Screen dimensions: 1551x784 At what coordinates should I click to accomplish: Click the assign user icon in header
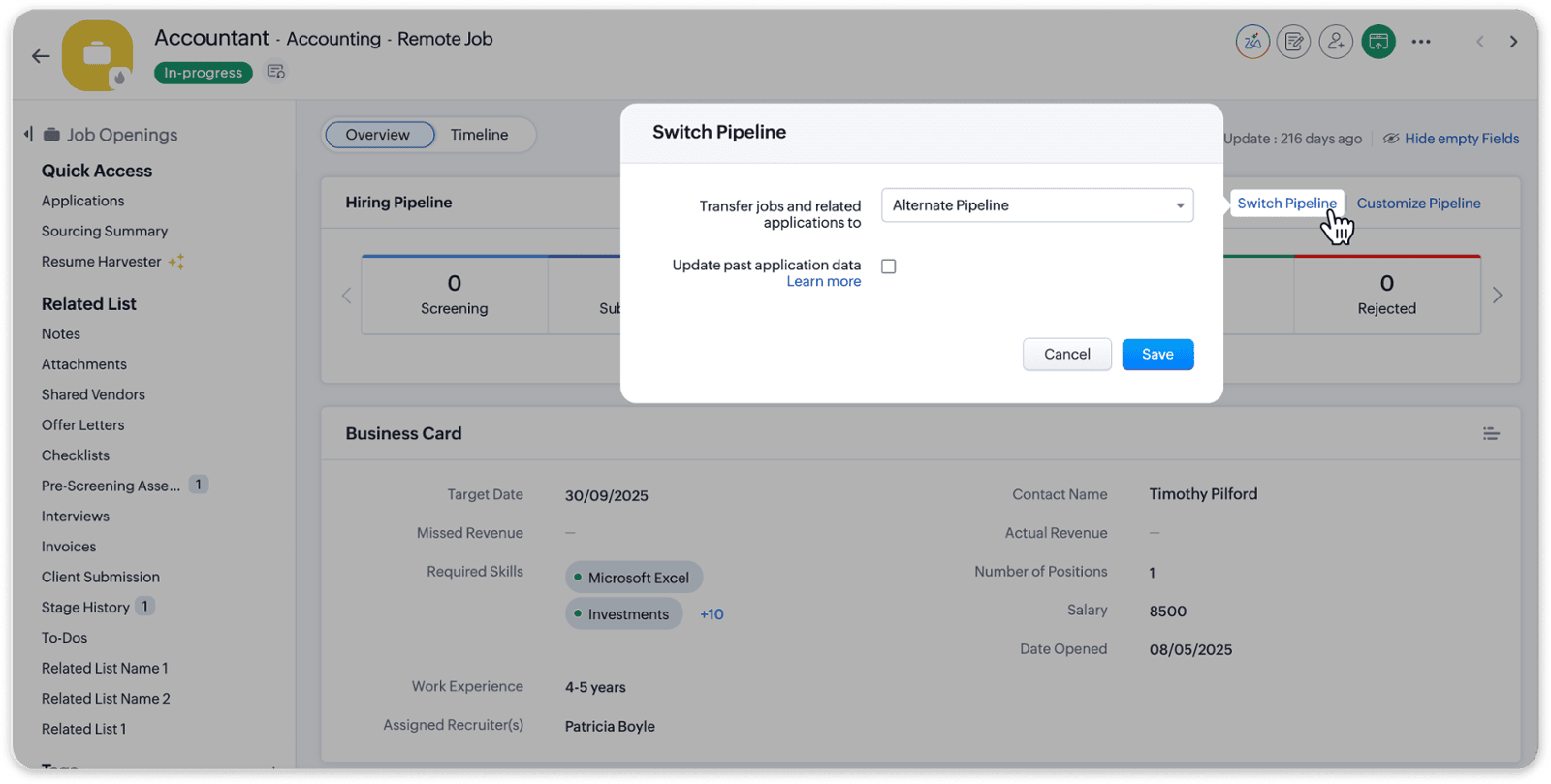coord(1336,42)
